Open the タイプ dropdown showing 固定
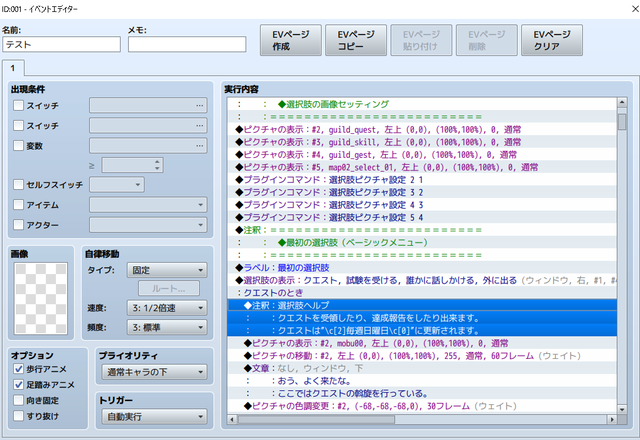640x440 pixels. pos(167,270)
